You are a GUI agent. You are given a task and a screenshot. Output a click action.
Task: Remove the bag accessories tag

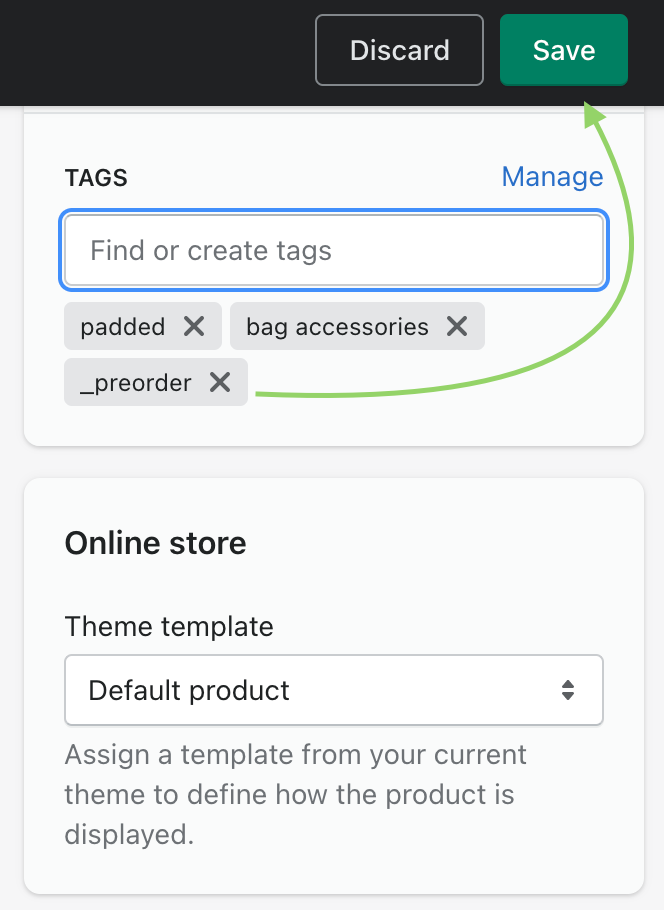457,326
